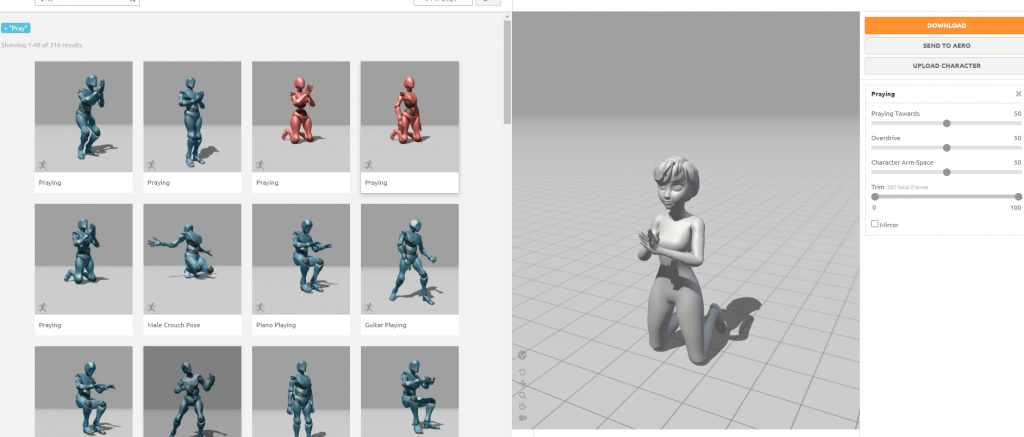Select the Male Crouch Pose animation thumbnail
1024x437 pixels.
click(192, 259)
